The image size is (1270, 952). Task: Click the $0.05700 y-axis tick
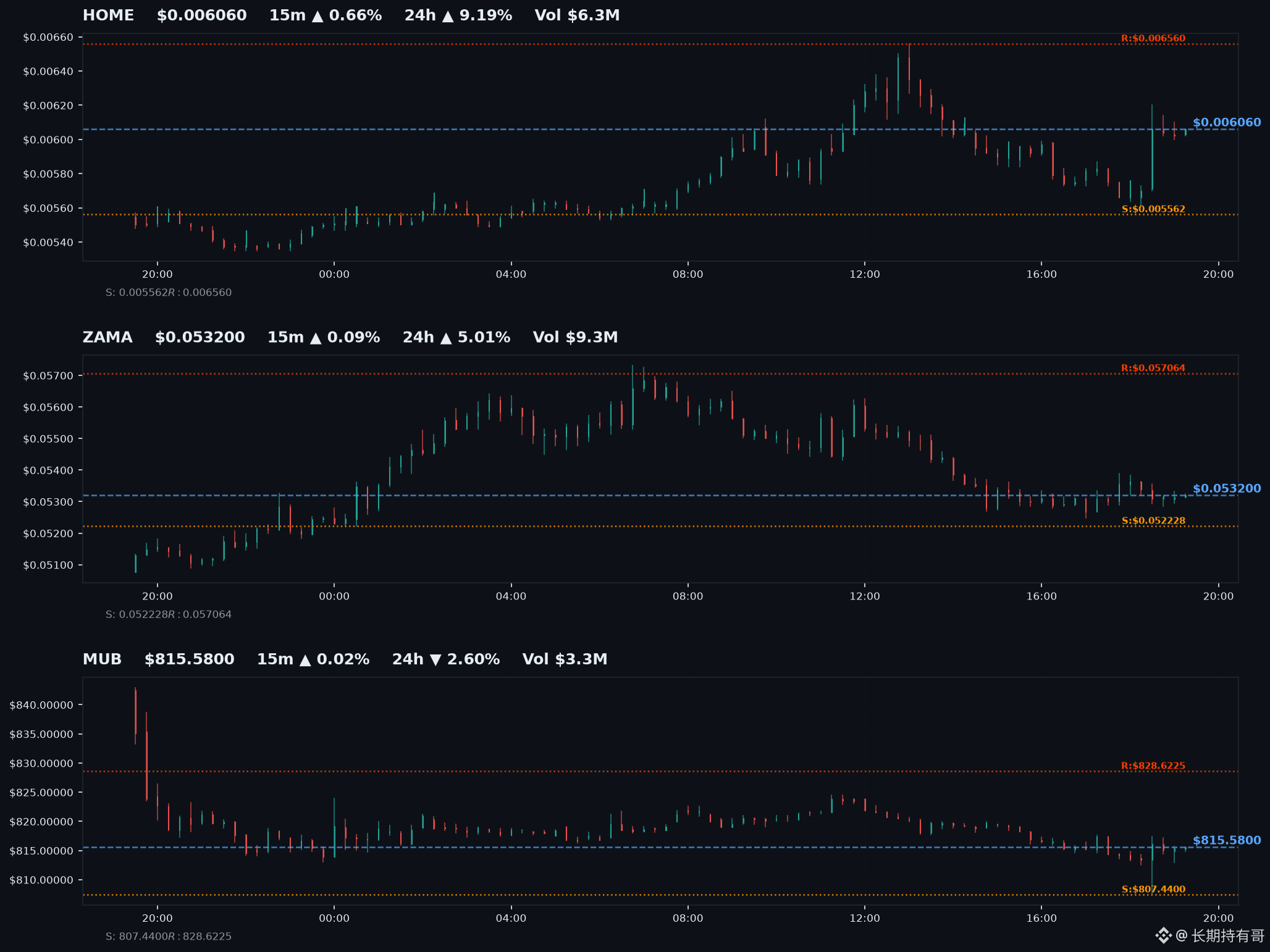pyautogui.click(x=48, y=376)
